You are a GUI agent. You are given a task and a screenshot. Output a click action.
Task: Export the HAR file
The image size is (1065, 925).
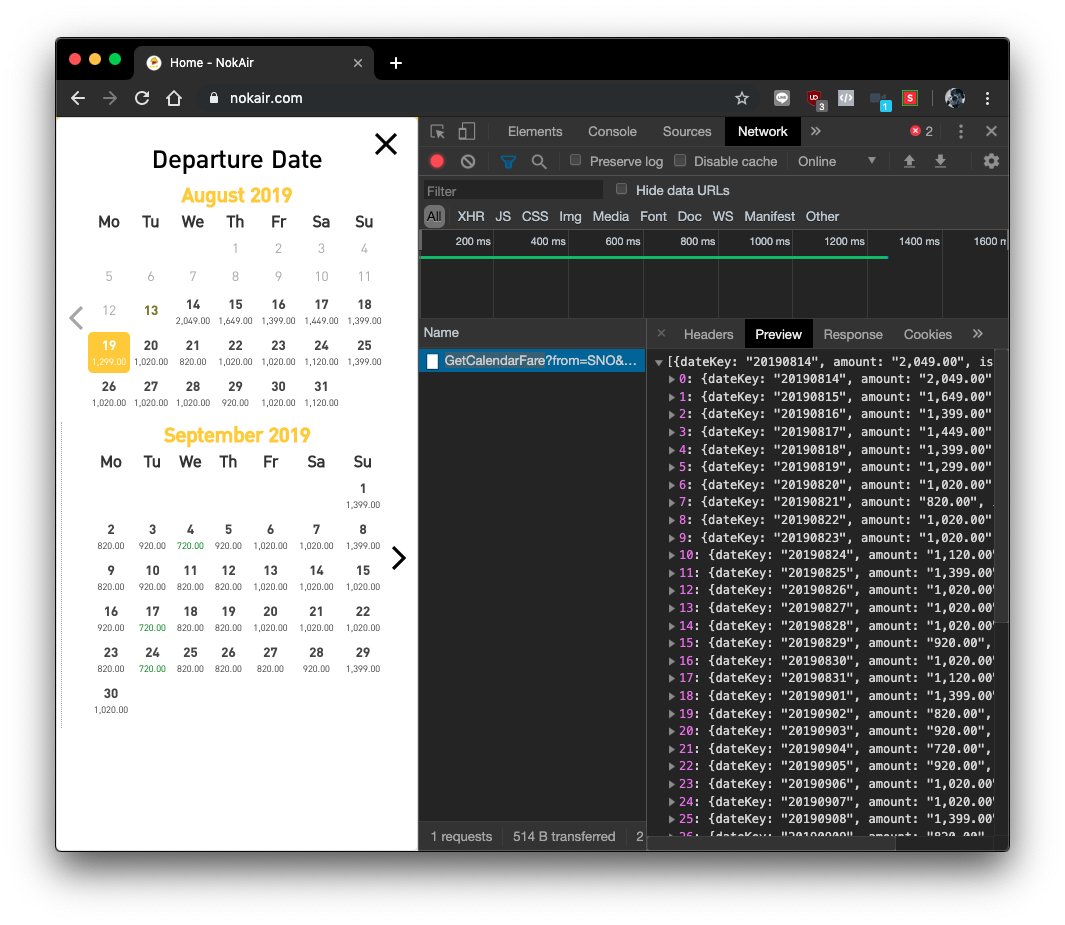941,162
